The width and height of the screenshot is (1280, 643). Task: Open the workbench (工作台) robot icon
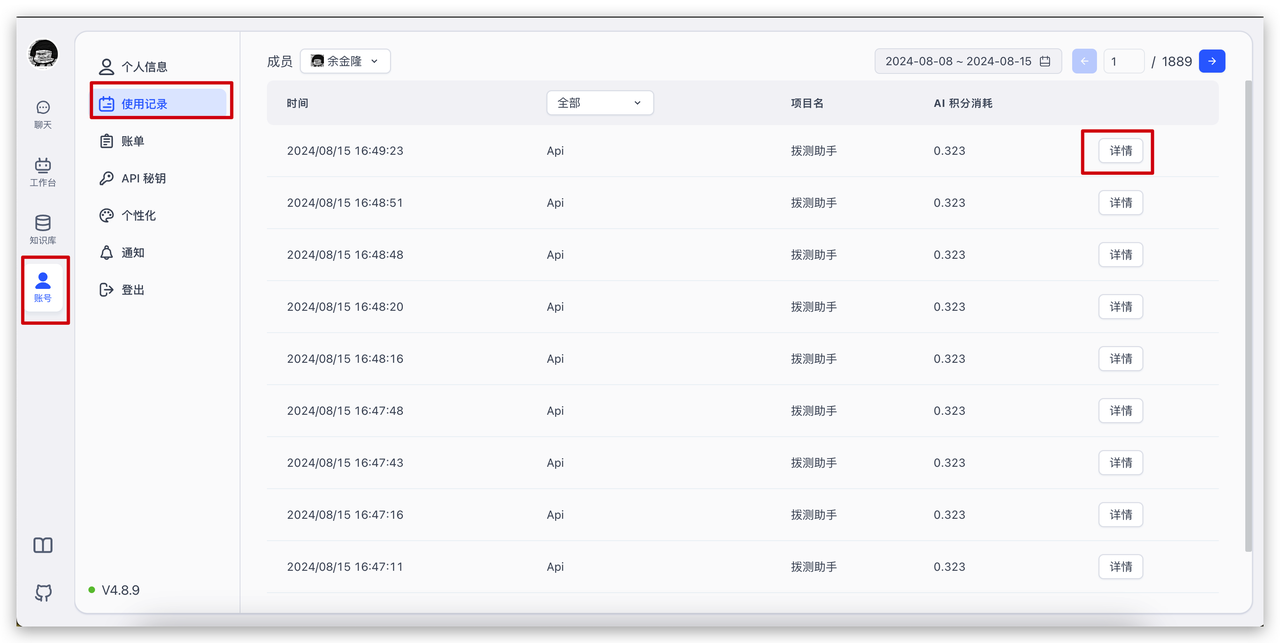42,172
